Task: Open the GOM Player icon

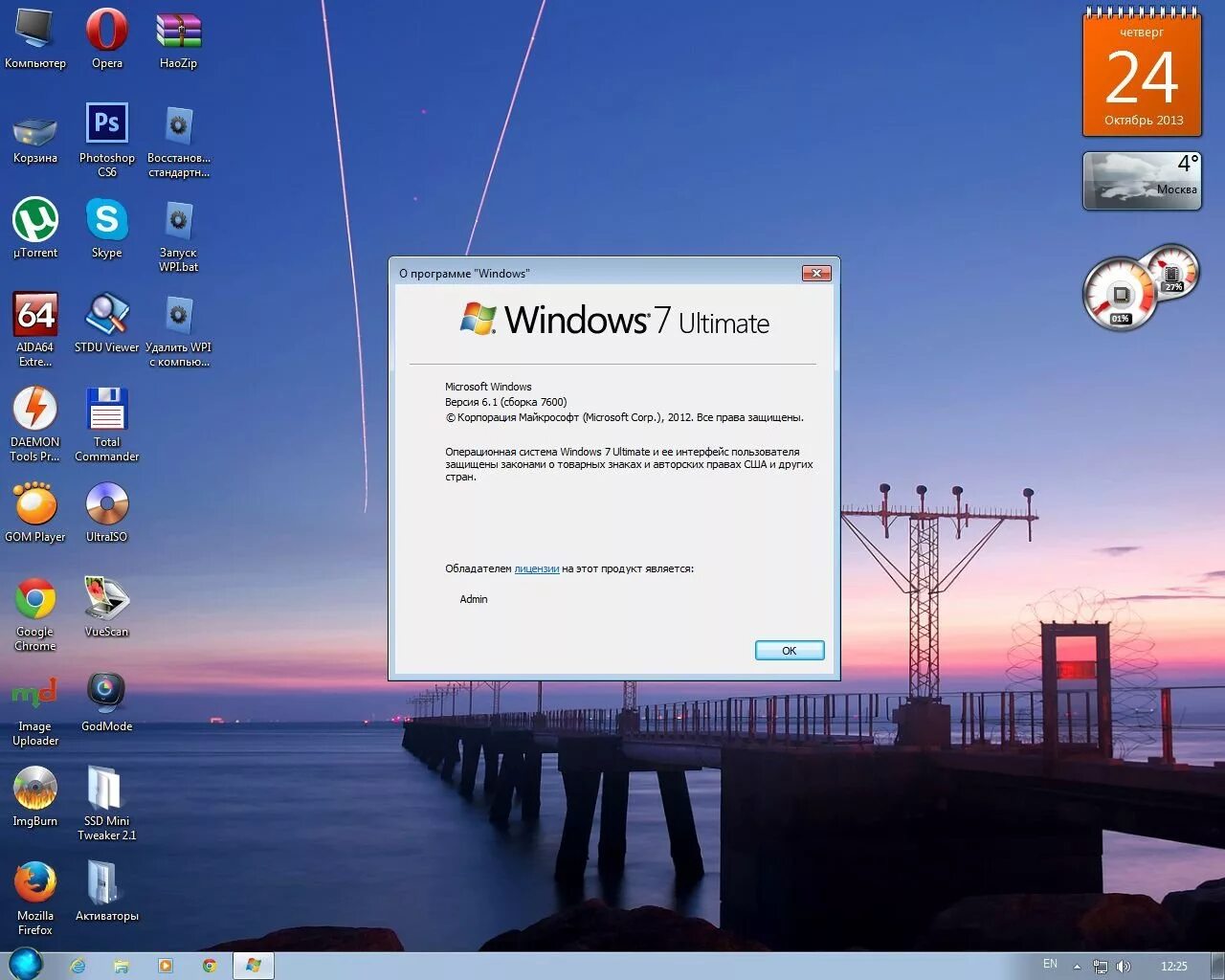Action: point(35,512)
